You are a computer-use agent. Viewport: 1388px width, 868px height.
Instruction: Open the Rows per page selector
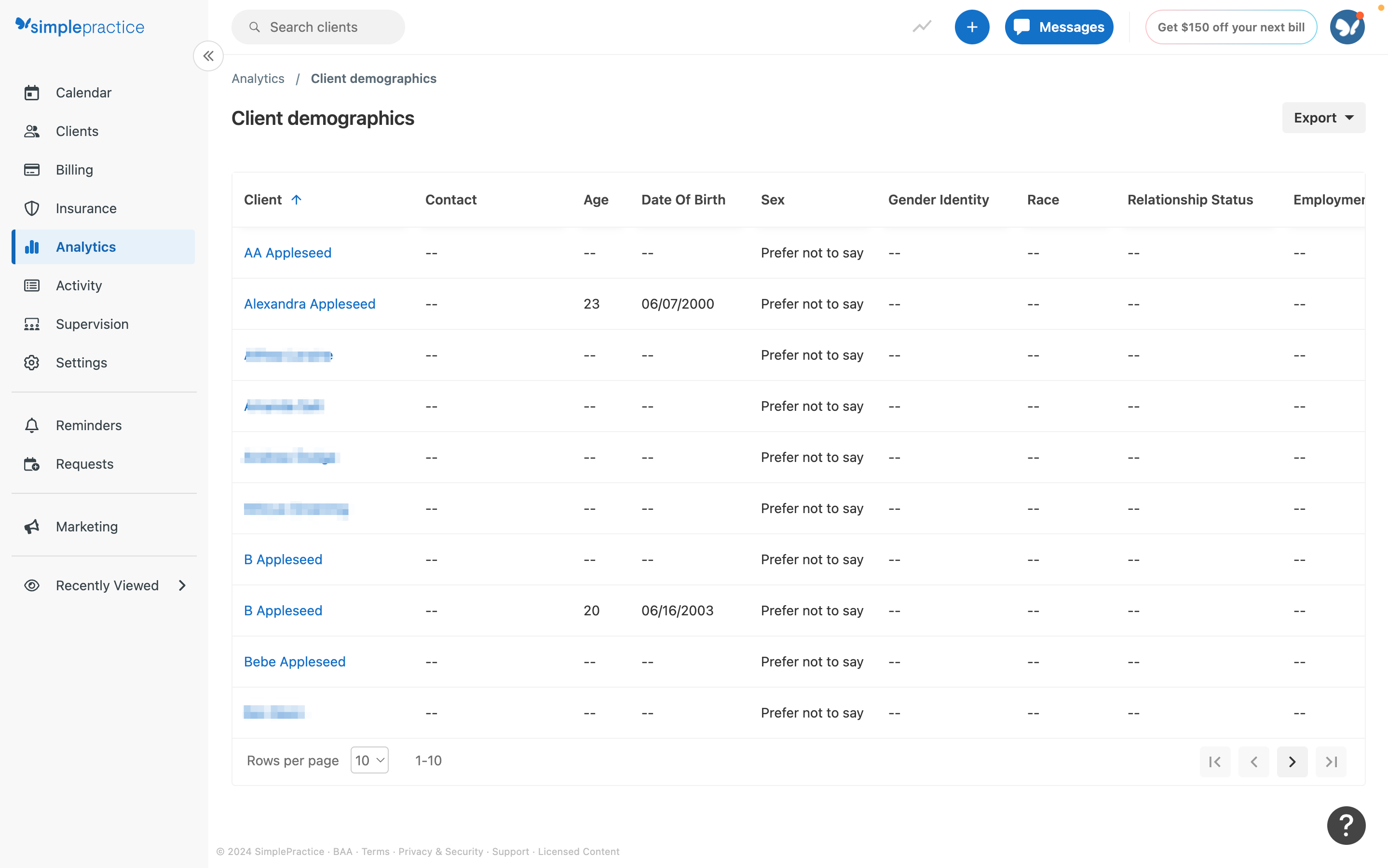(369, 759)
